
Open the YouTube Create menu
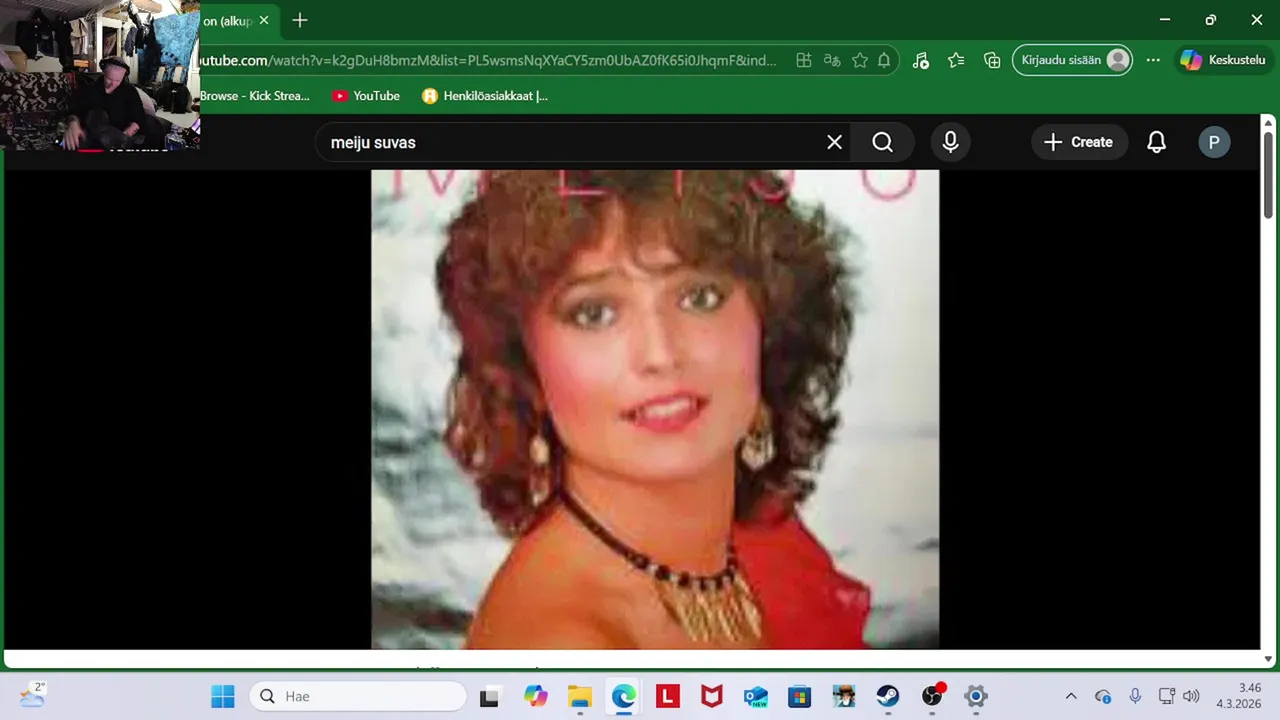(x=1079, y=142)
